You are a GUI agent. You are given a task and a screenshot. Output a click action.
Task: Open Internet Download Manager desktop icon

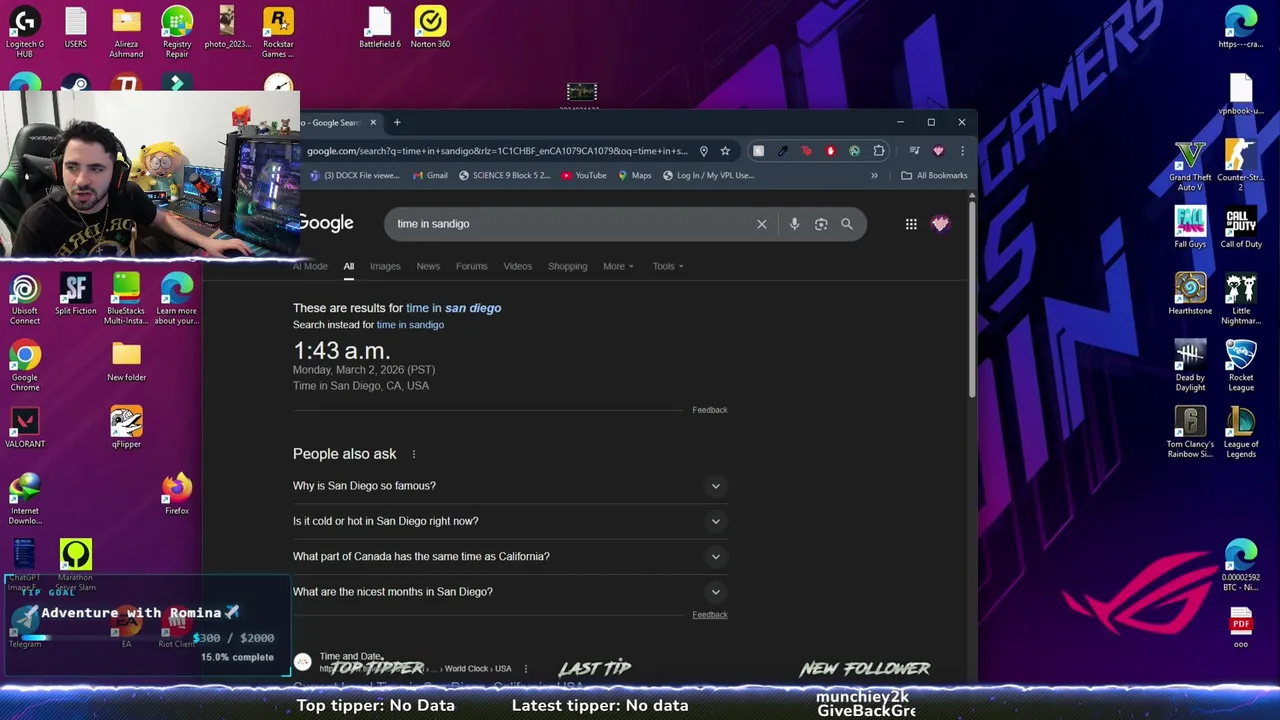25,499
